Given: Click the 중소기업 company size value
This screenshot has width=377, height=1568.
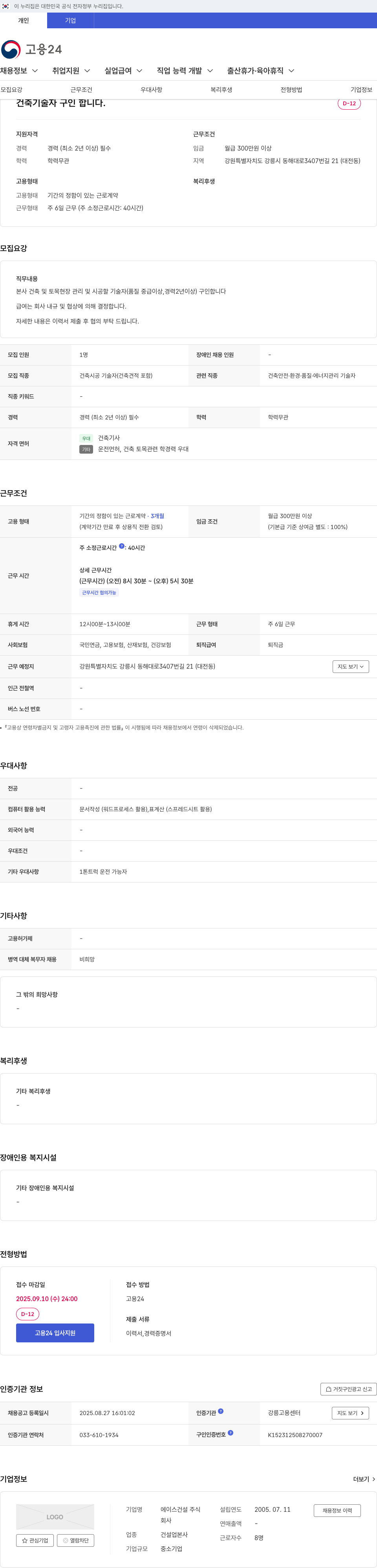Looking at the screenshot, I should (x=172, y=1548).
